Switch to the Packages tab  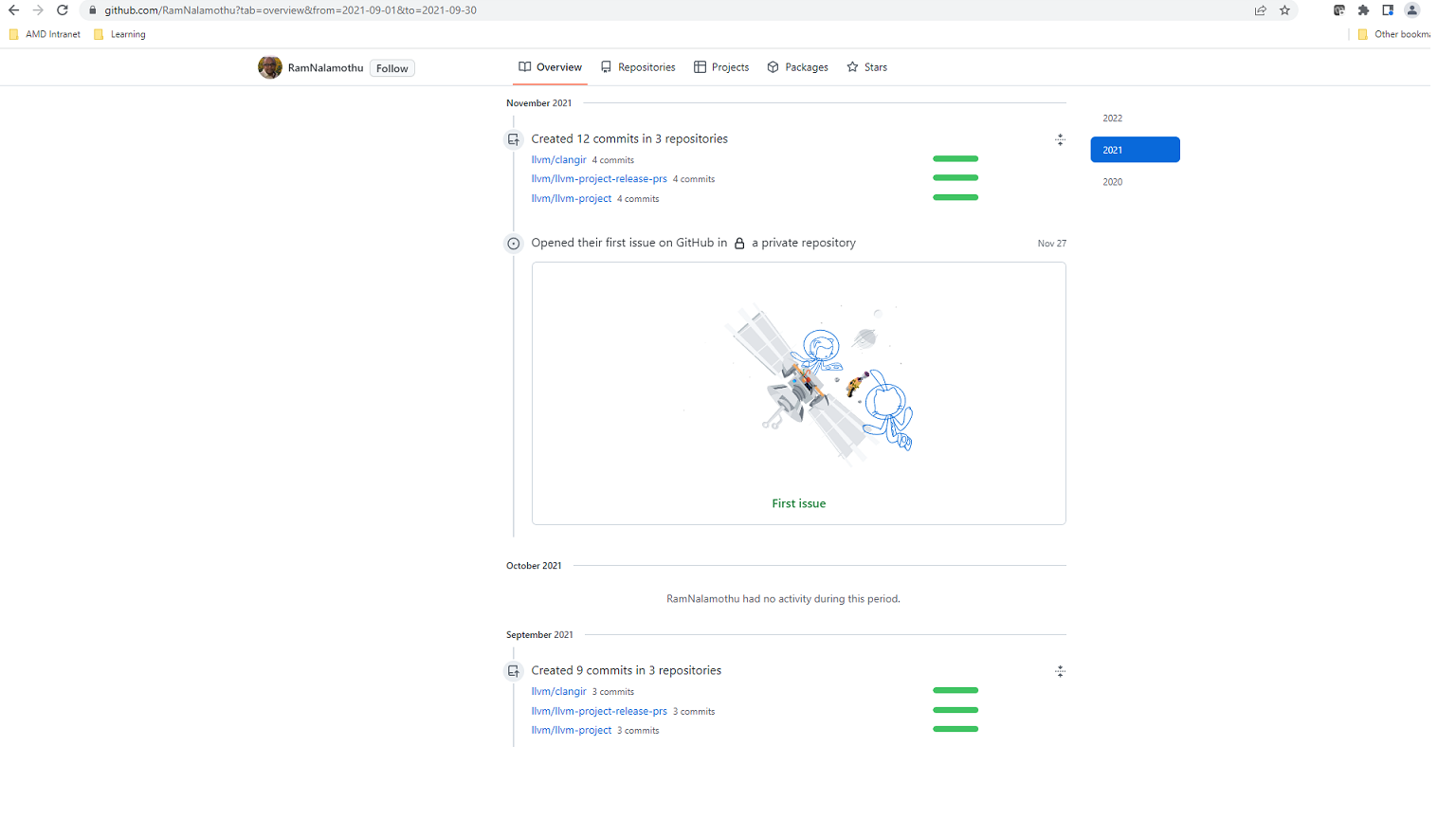(x=797, y=67)
